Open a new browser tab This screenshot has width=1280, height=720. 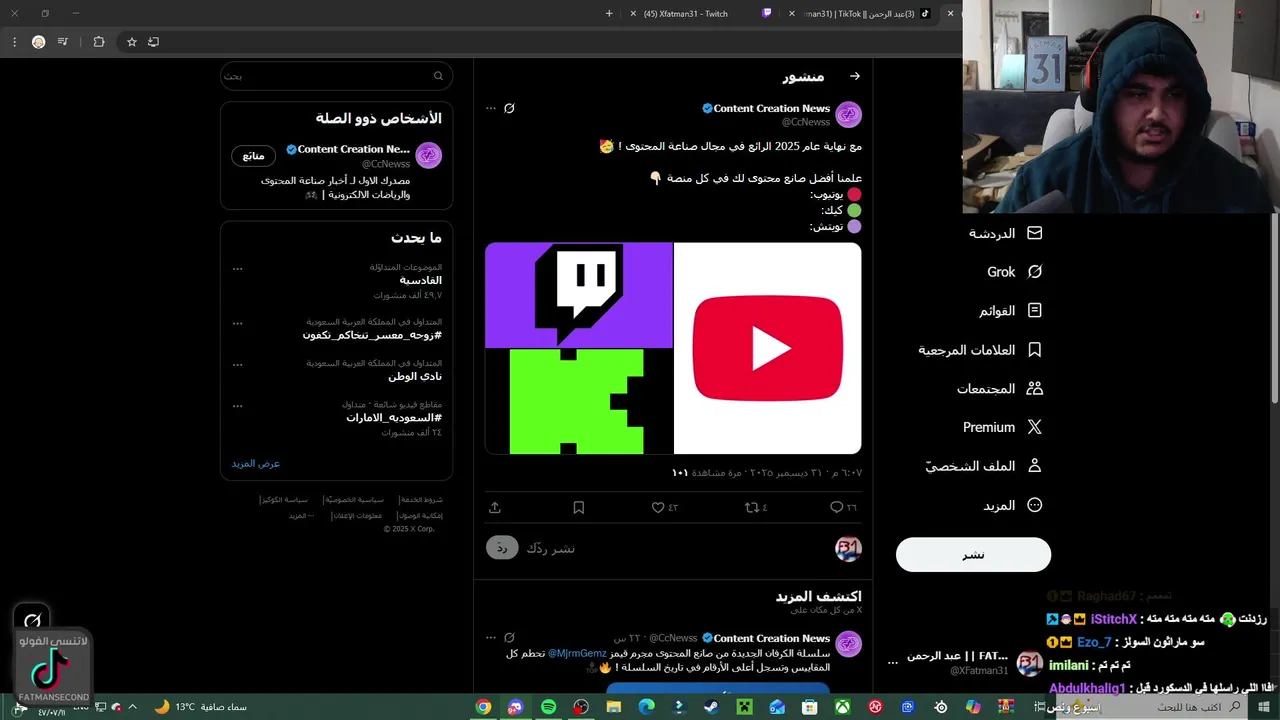609,14
